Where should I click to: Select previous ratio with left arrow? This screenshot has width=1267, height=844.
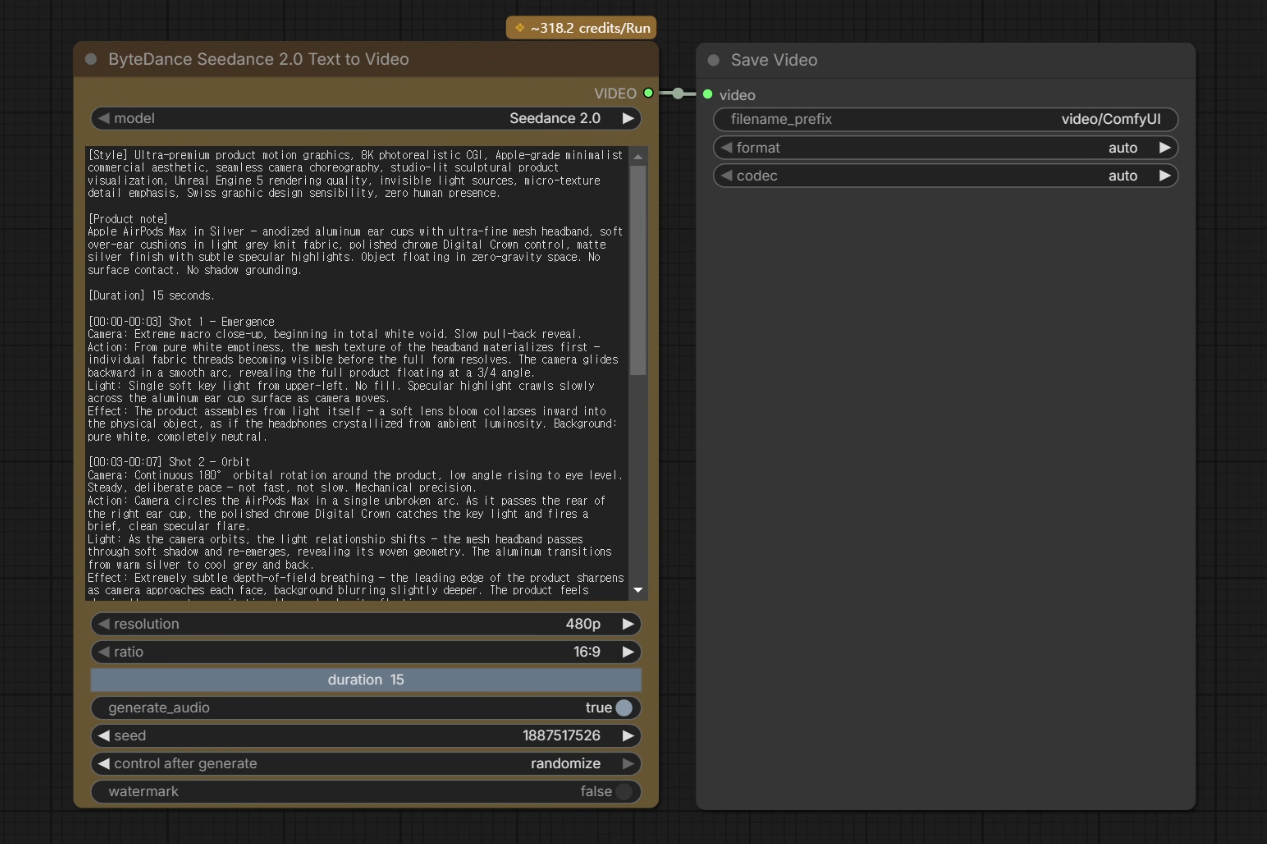pyautogui.click(x=104, y=652)
